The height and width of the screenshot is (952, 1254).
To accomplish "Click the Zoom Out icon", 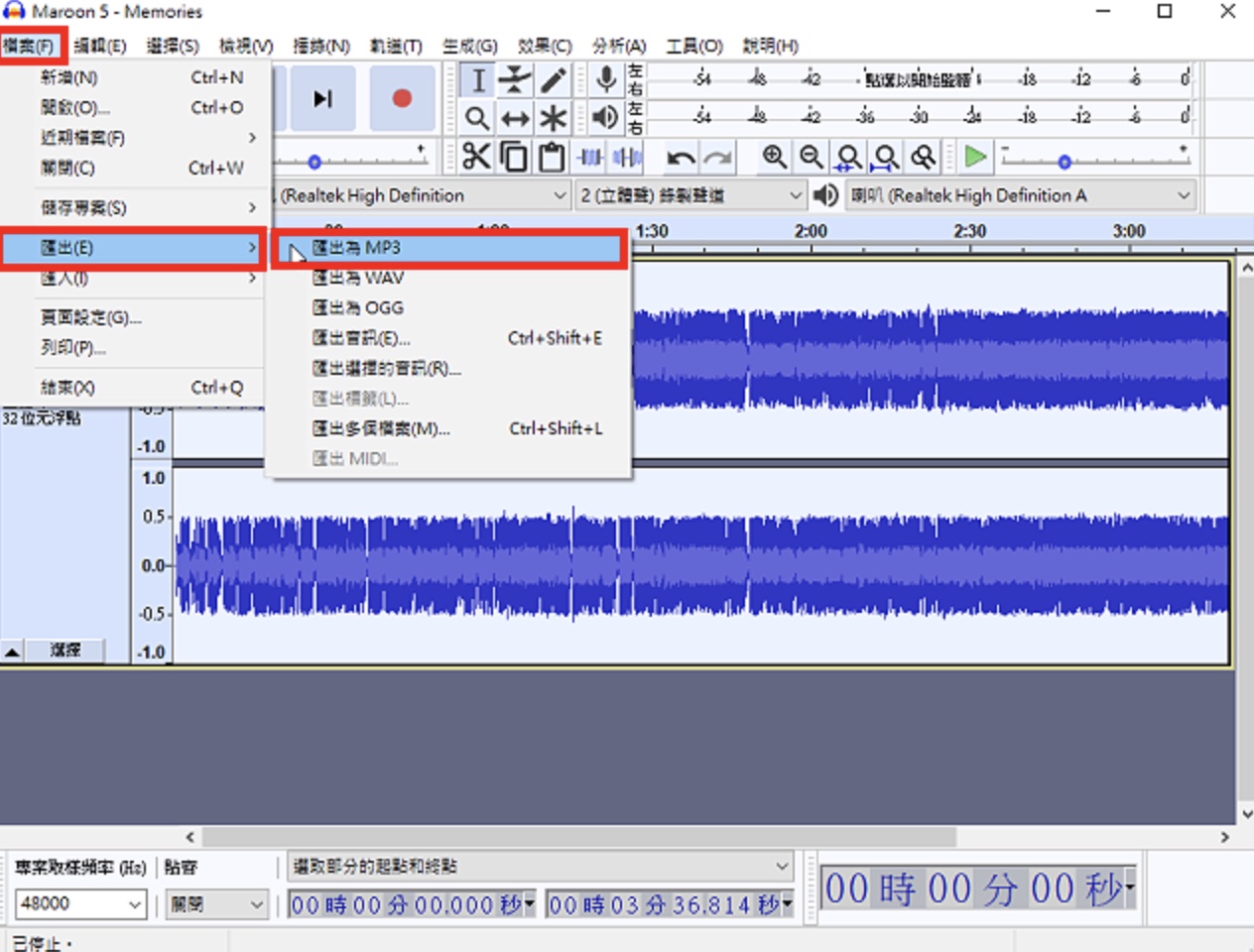I will tap(812, 157).
